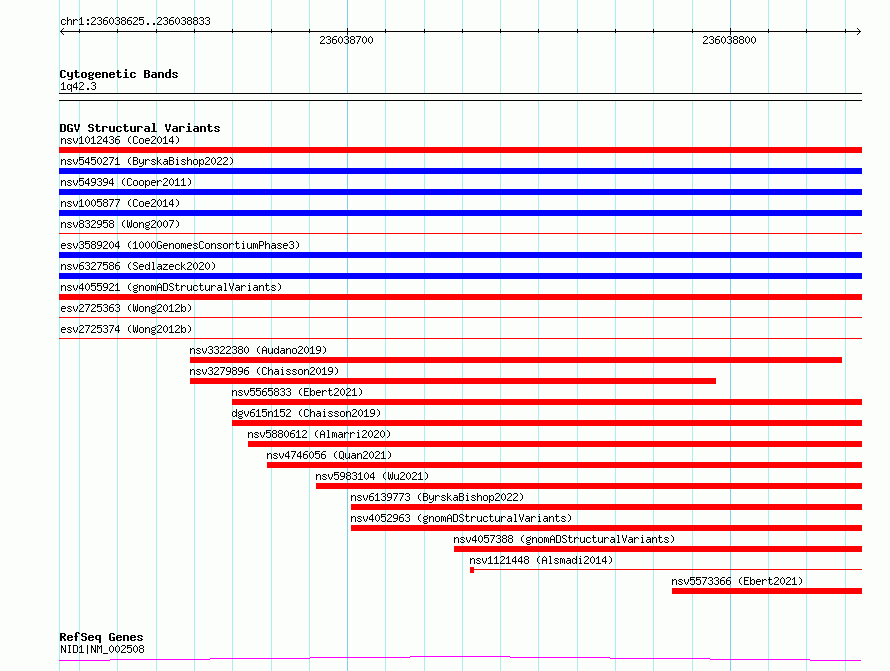890x671 pixels.
Task: Click the nsv1012436 (Coe2014) variant label
Action: pos(120,140)
